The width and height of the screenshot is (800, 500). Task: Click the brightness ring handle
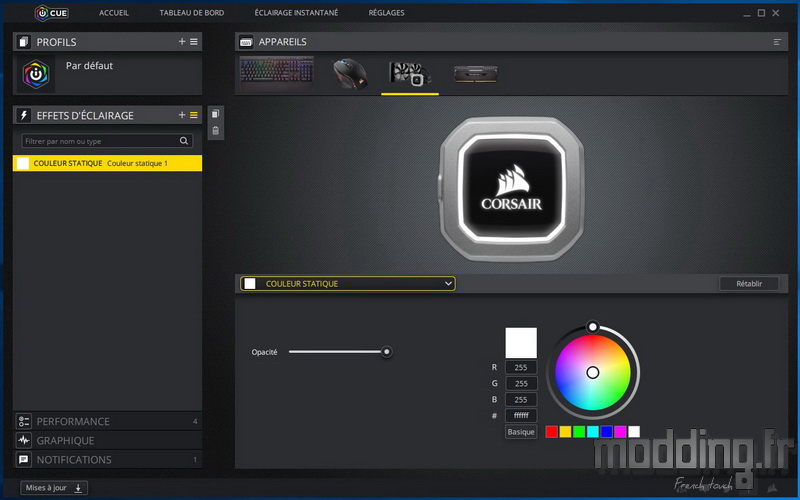(592, 327)
